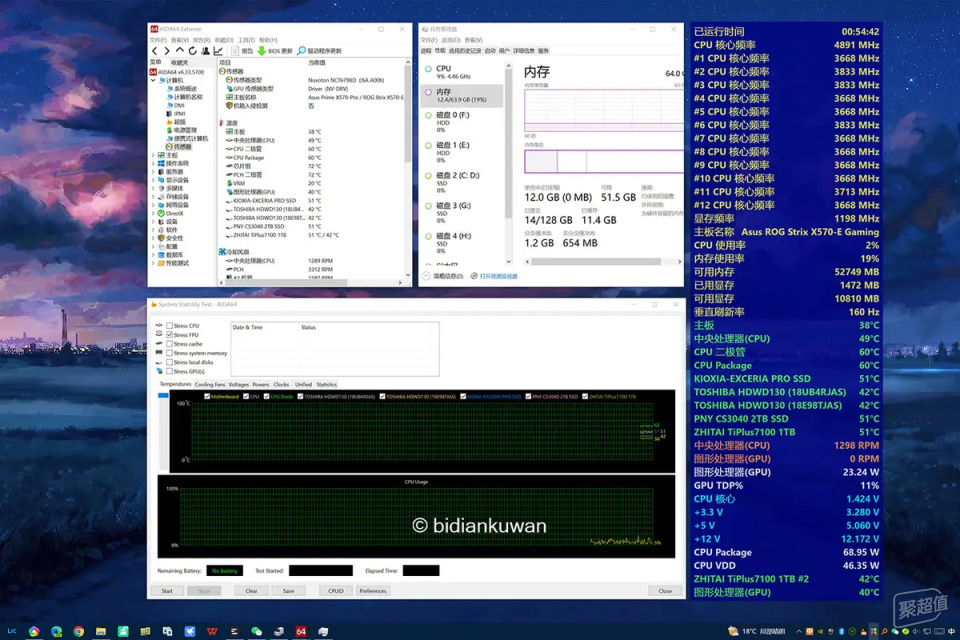Expand the network devices node in AIDA64 tree
The image size is (960, 640).
click(x=154, y=205)
